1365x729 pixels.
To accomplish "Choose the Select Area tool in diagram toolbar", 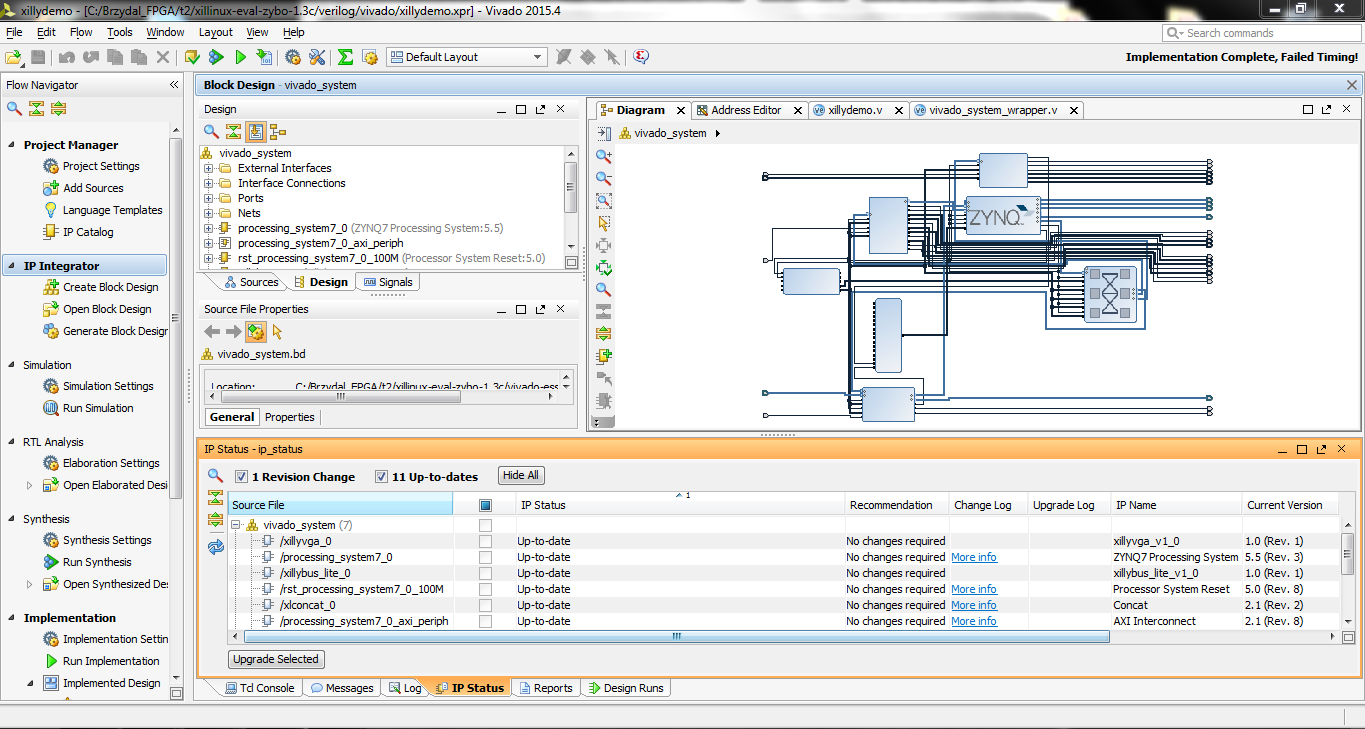I will [x=603, y=223].
